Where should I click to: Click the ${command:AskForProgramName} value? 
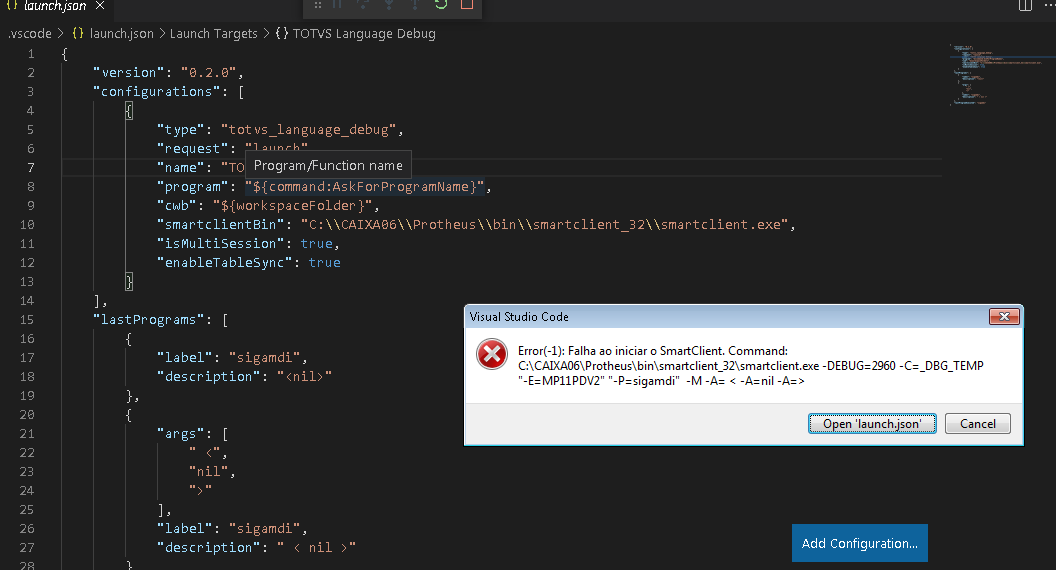tap(364, 187)
